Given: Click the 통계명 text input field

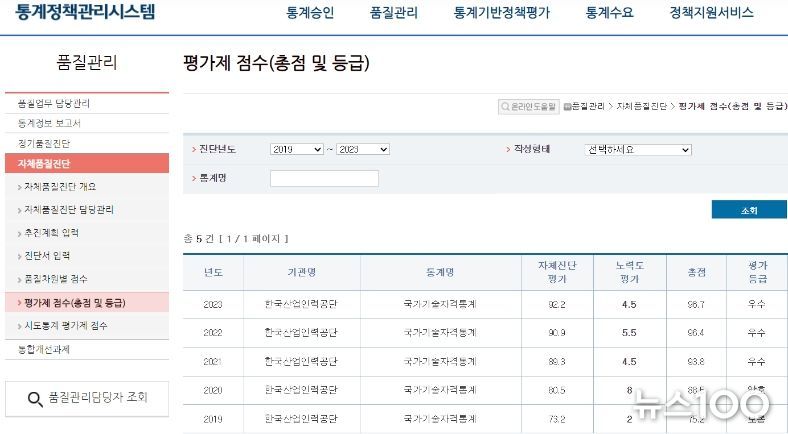Looking at the screenshot, I should tap(324, 178).
